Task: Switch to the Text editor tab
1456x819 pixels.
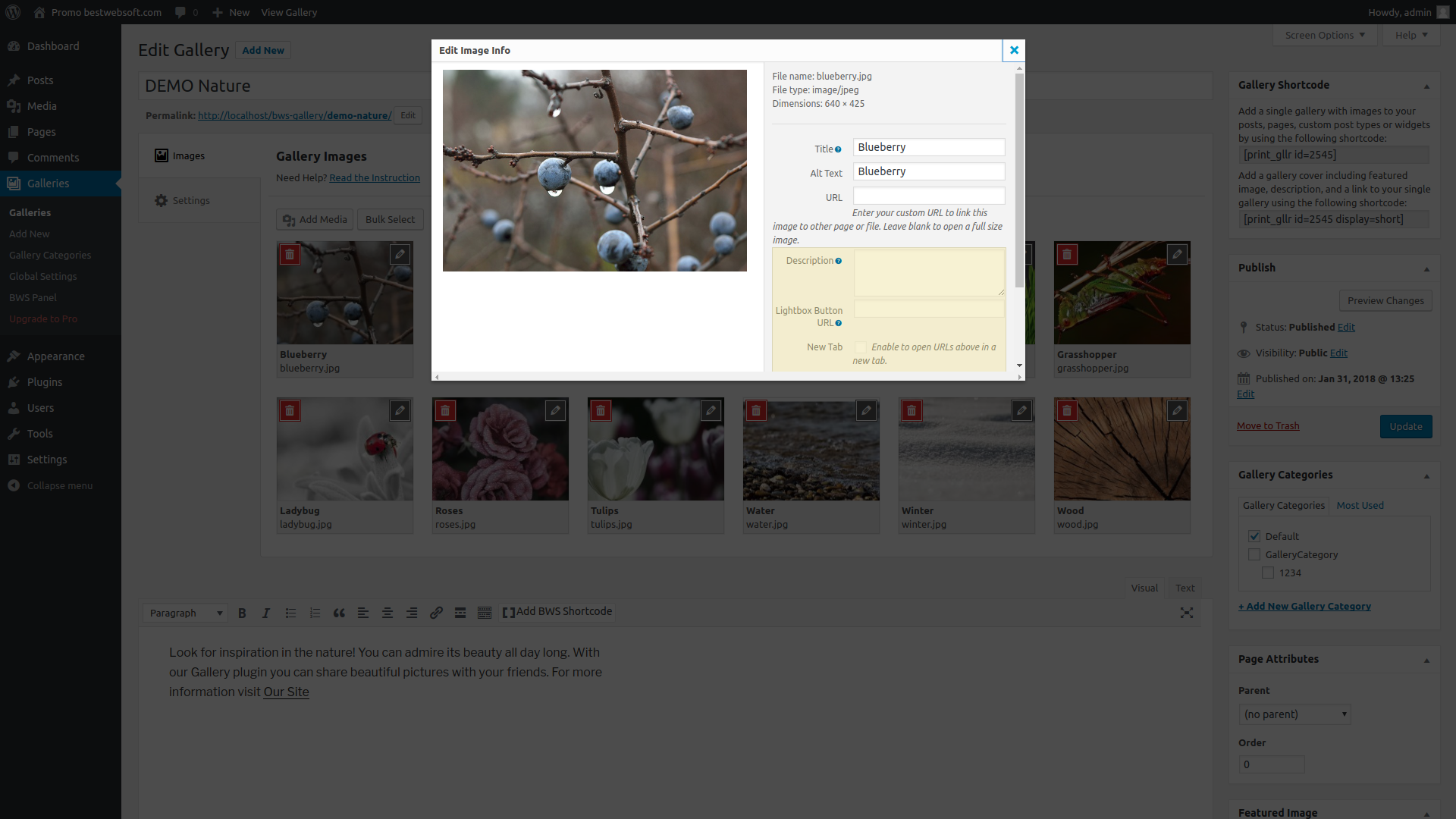Action: [1184, 588]
